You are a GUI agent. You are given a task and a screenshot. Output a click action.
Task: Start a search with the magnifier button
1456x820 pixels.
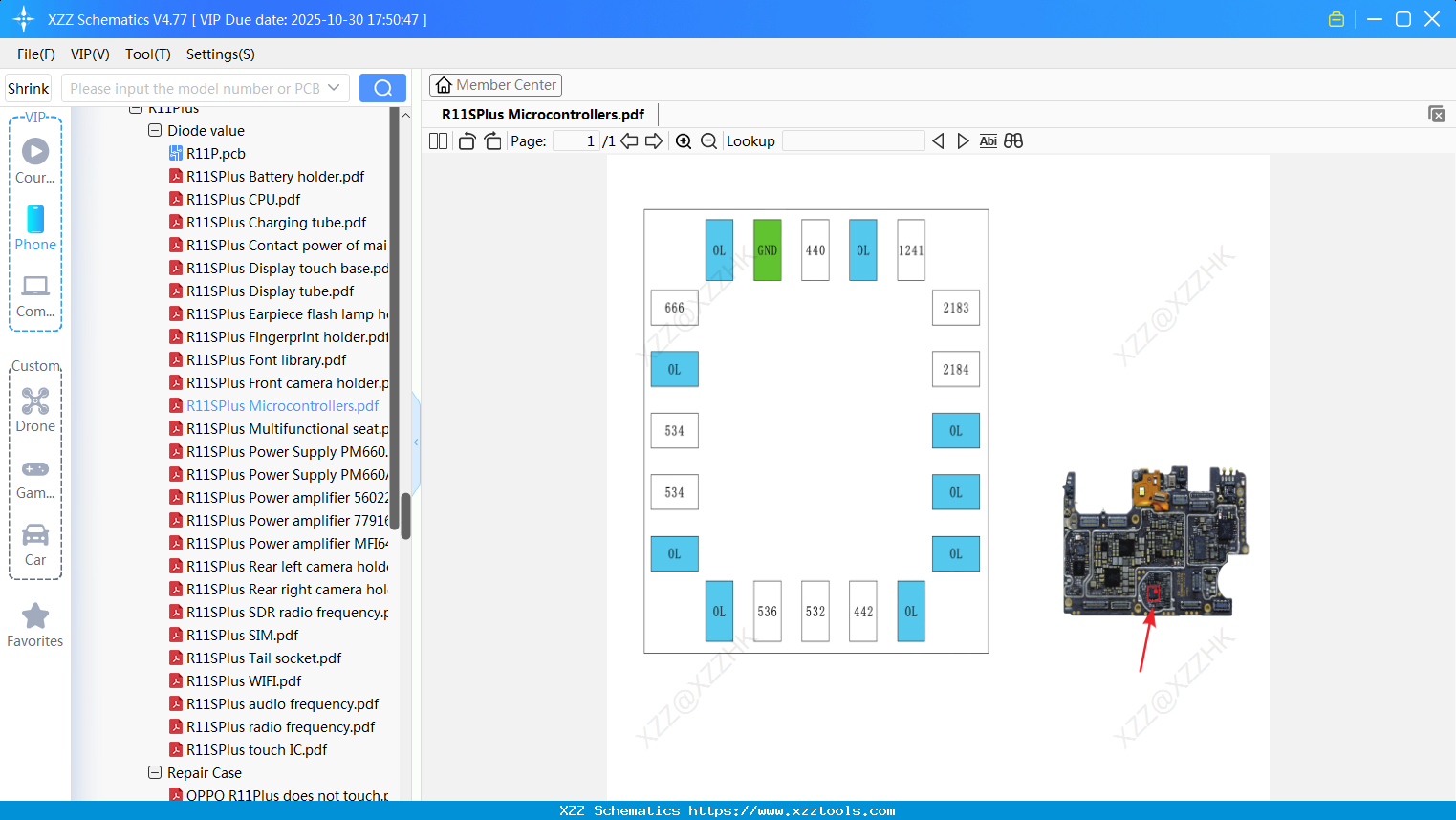pyautogui.click(x=381, y=87)
